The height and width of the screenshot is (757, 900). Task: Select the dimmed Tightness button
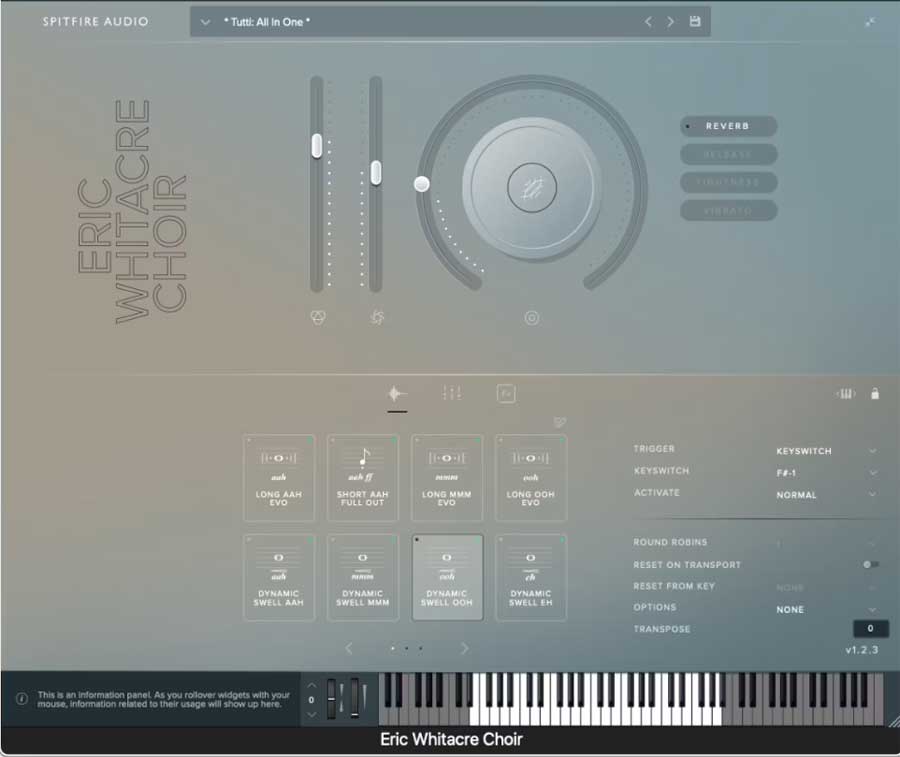(728, 183)
